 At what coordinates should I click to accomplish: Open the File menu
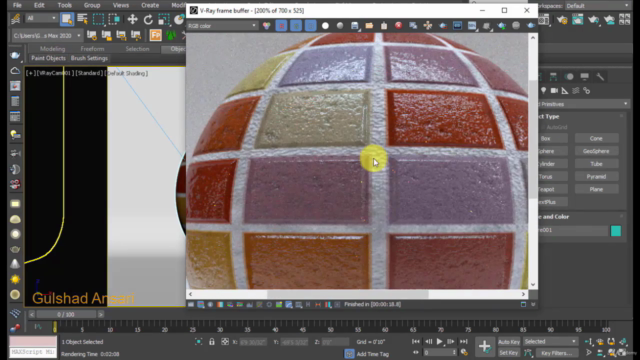tap(17, 5)
